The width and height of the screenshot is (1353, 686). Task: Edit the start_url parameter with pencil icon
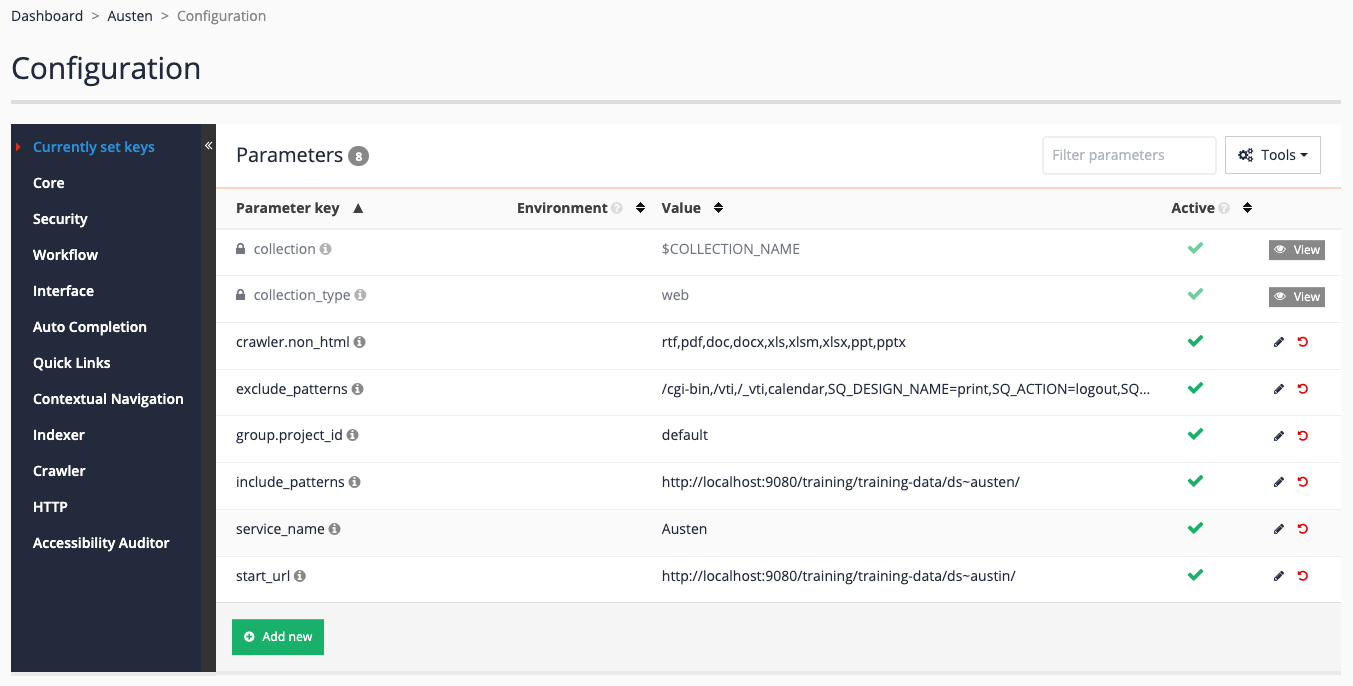click(1278, 576)
